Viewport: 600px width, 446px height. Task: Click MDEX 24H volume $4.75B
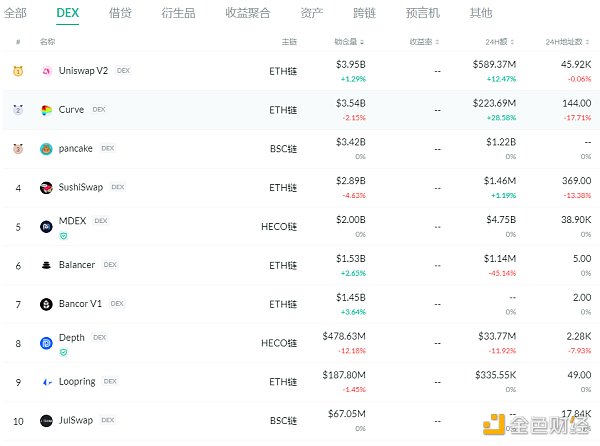(x=501, y=220)
